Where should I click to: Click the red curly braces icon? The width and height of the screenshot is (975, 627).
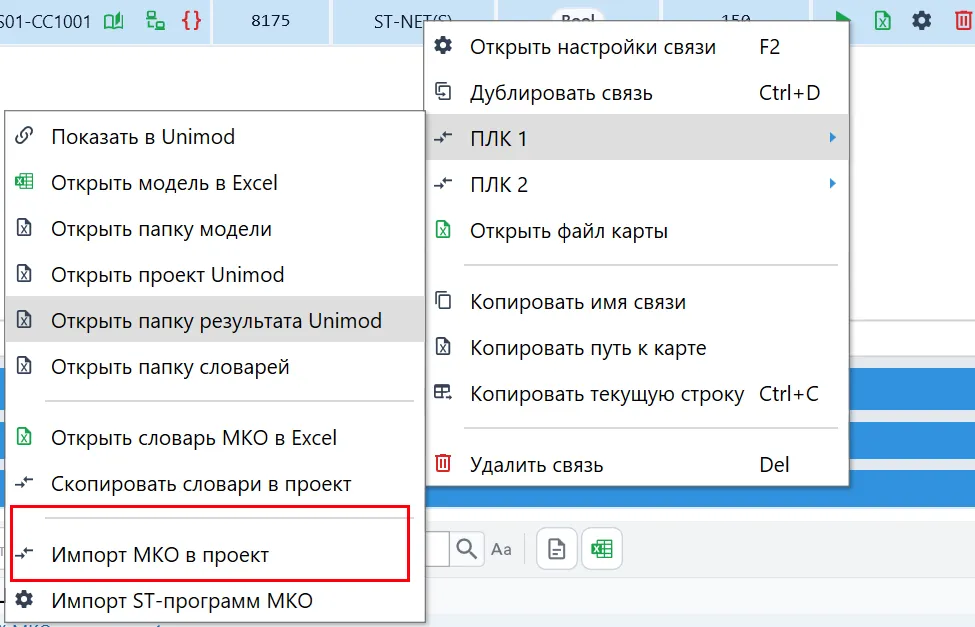pos(192,21)
